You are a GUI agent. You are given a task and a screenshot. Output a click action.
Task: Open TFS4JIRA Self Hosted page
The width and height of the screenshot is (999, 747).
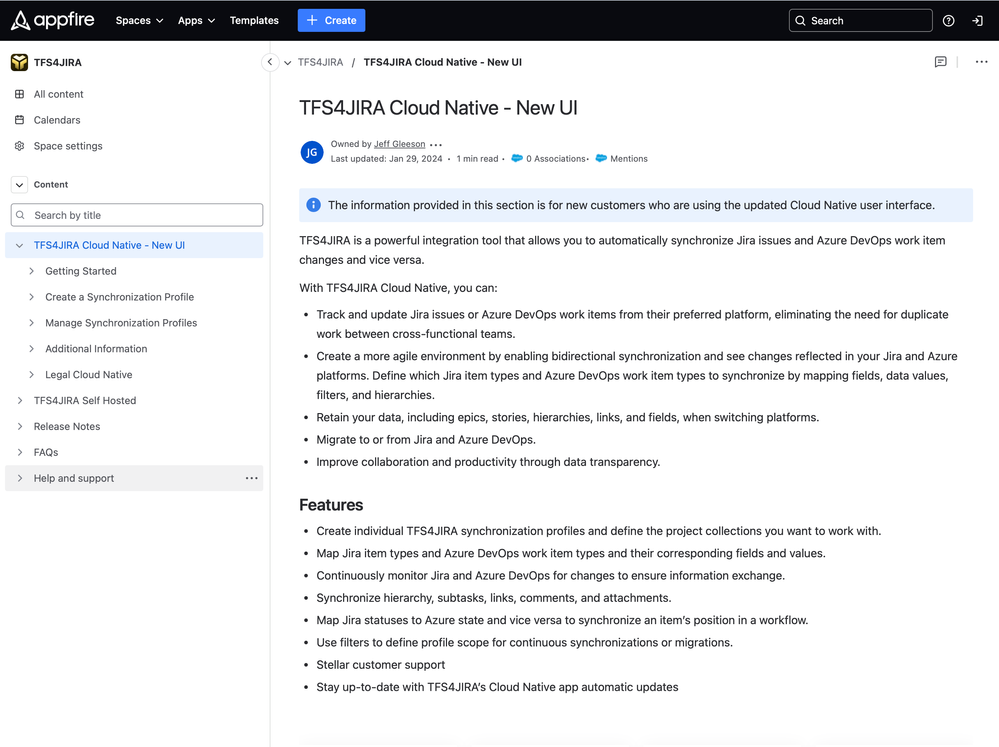coord(85,400)
